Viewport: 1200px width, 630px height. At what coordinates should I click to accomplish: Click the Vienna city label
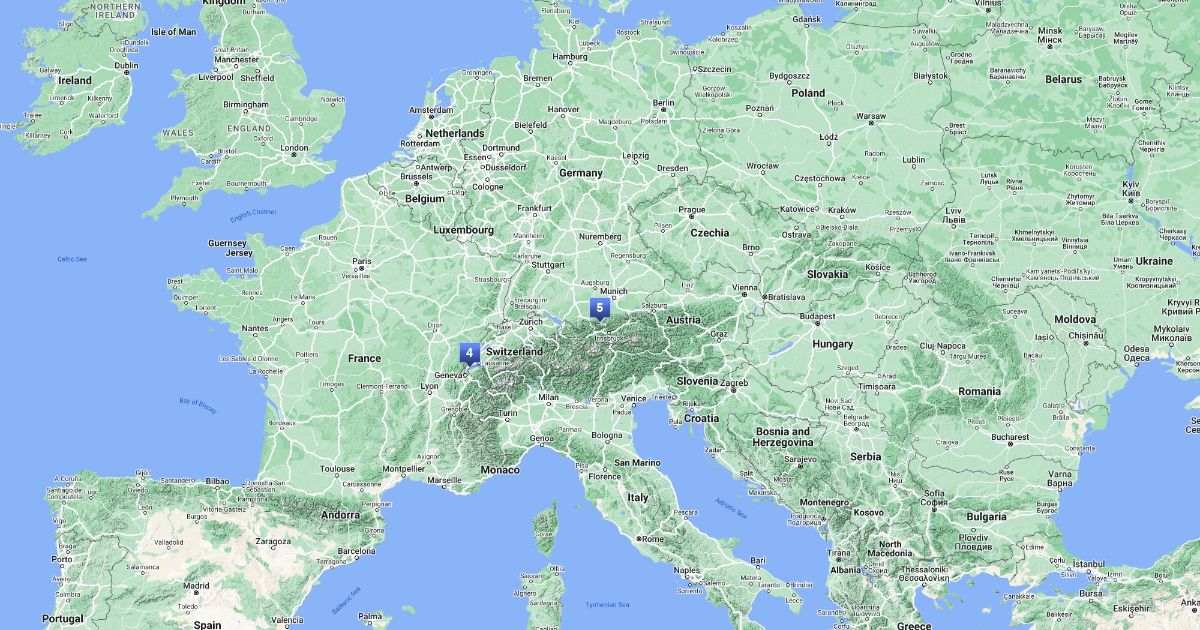(745, 288)
